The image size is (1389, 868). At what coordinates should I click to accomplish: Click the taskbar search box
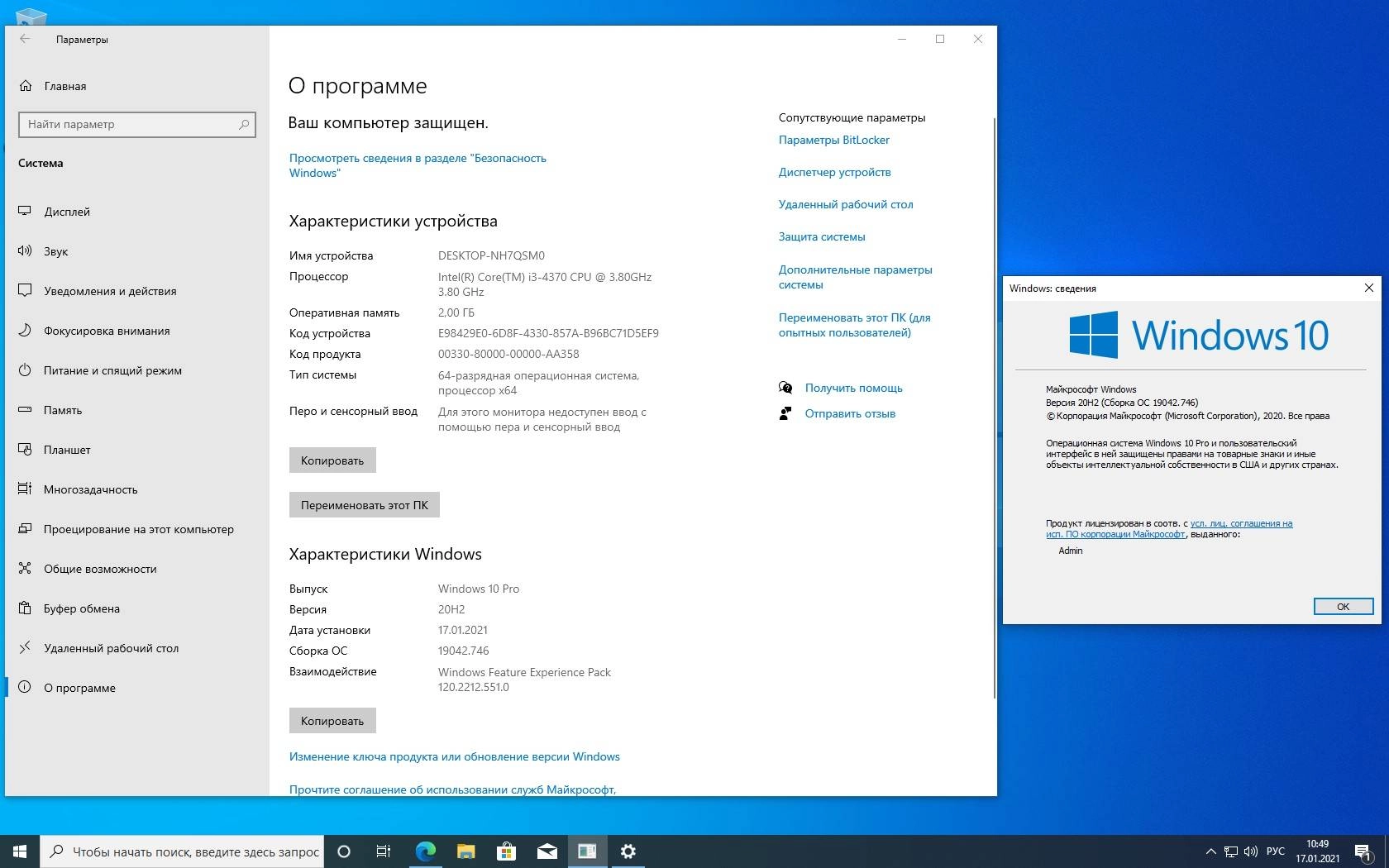click(x=182, y=851)
